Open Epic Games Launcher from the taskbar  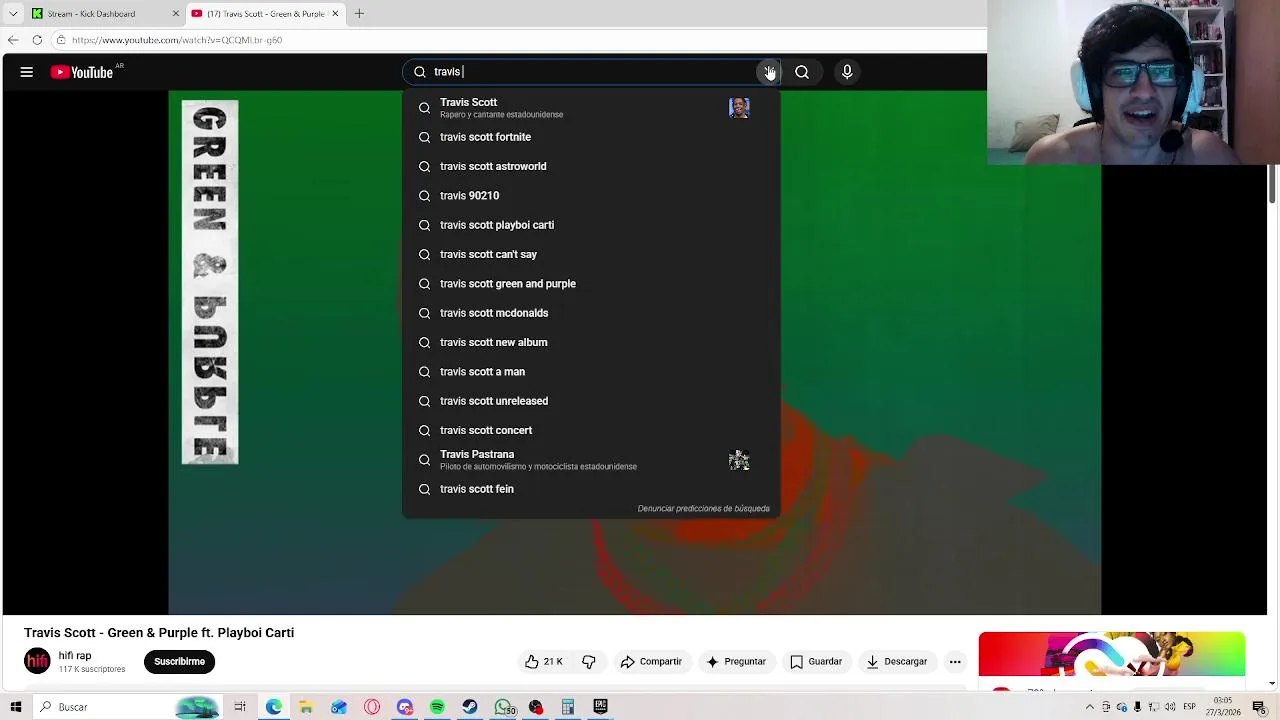(x=601, y=707)
